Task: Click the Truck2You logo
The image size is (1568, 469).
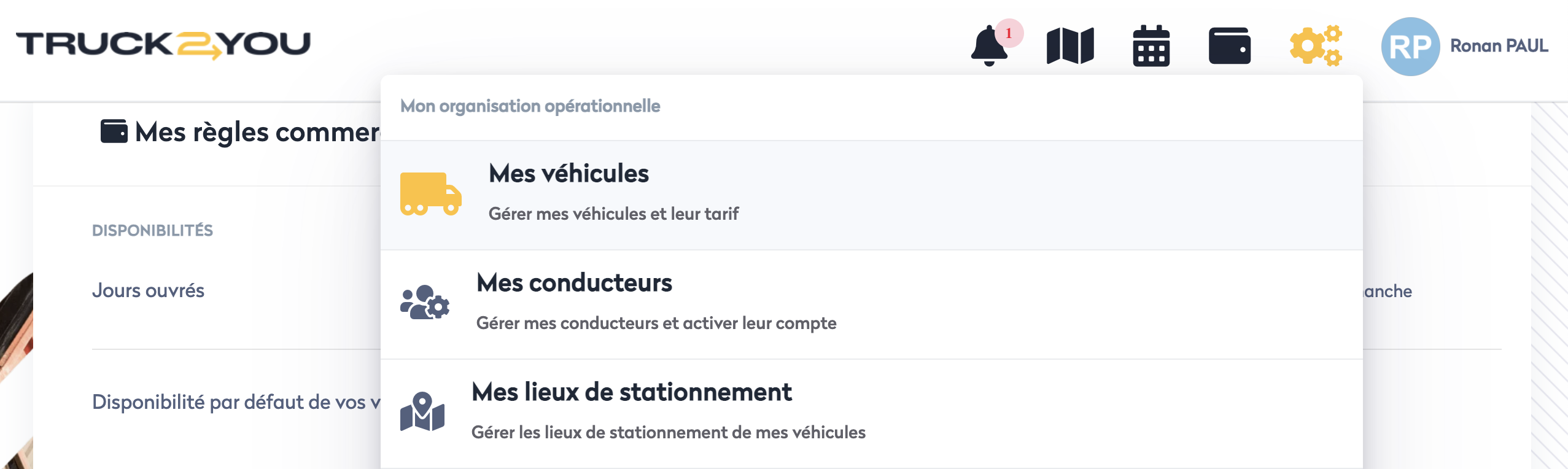Action: [x=163, y=45]
